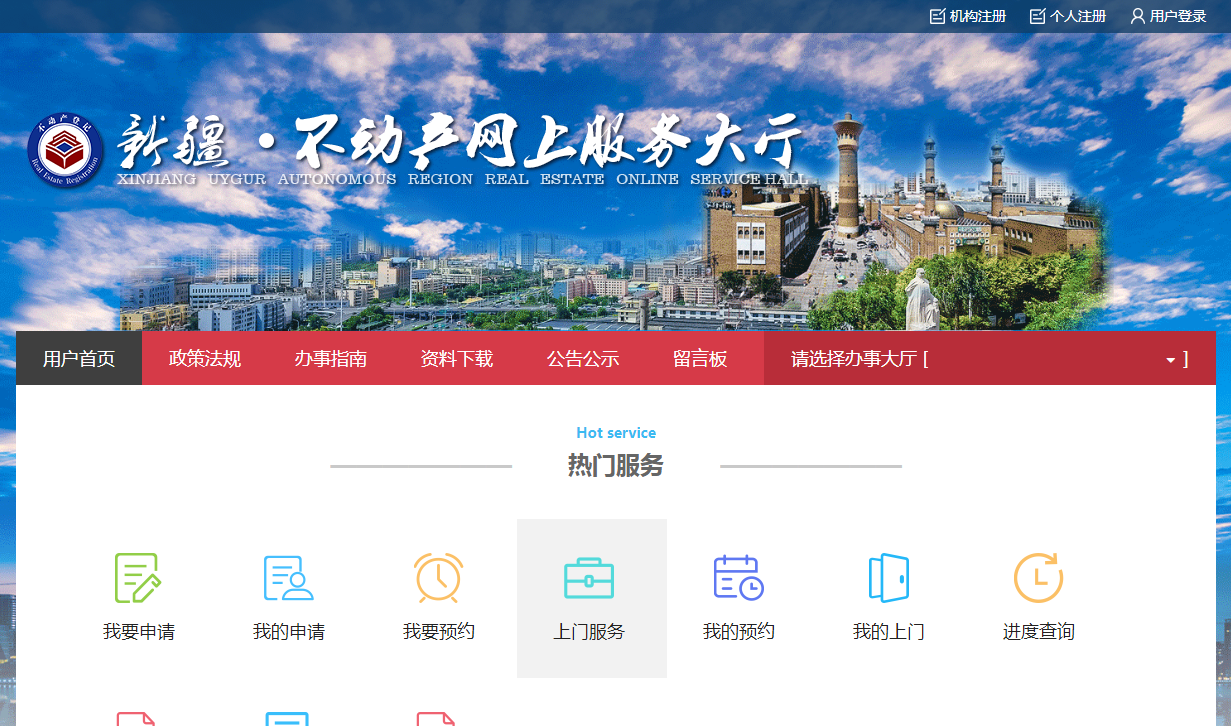The width and height of the screenshot is (1231, 726).
Task: Open the 我的预约 calendar icon
Action: [739, 578]
